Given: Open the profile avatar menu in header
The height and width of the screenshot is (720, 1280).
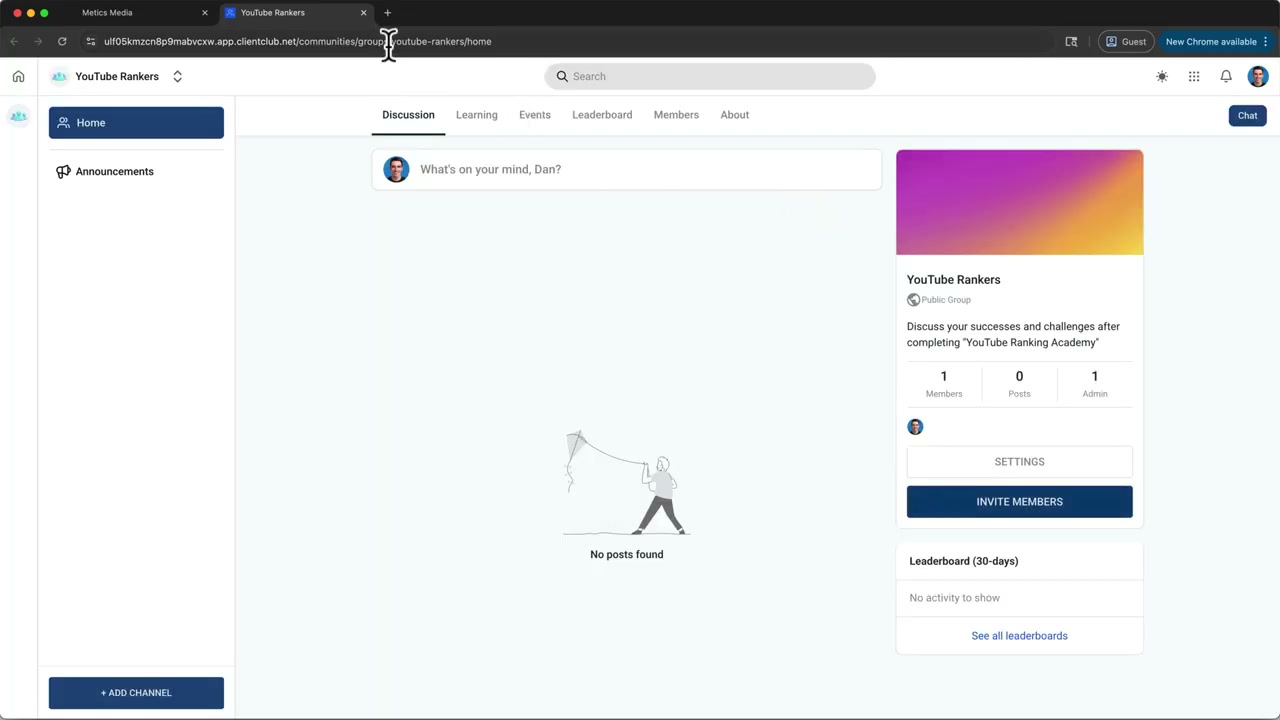Looking at the screenshot, I should 1258,76.
